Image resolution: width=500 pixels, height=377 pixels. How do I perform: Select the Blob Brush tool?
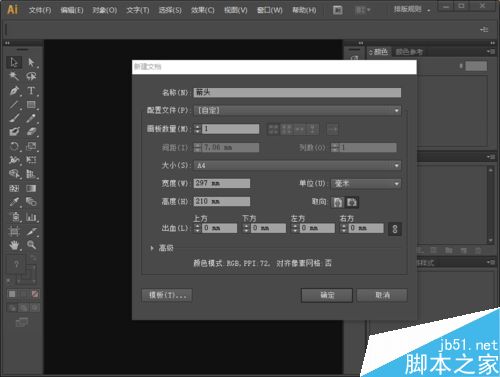(14, 132)
